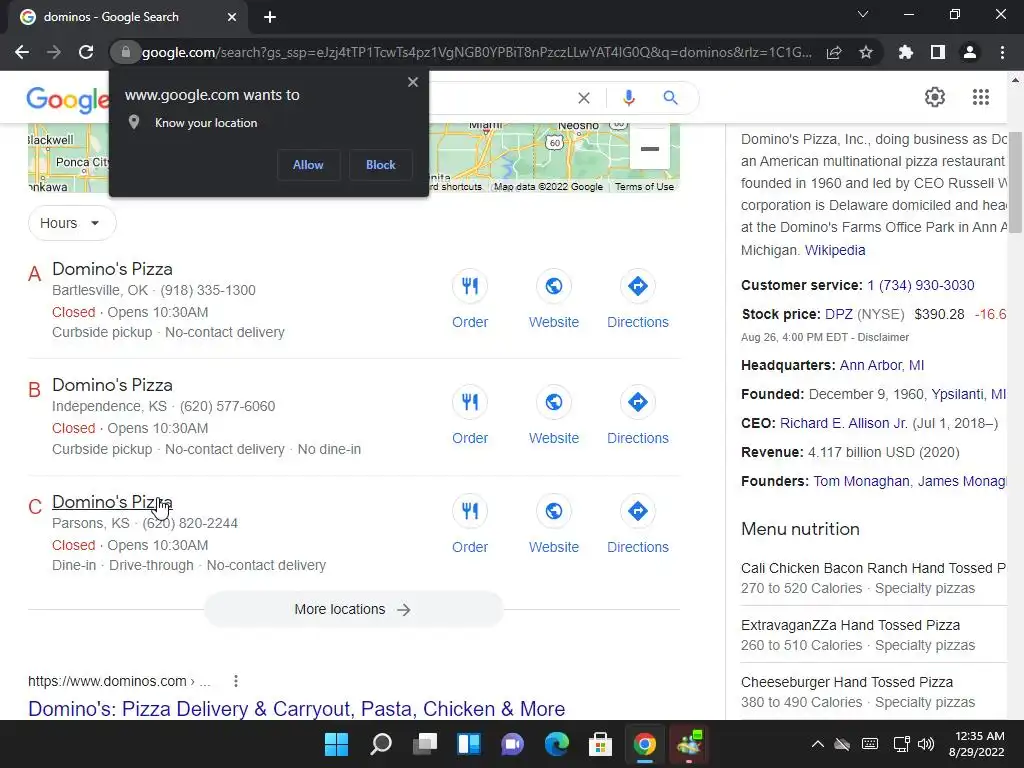Open the Domino's: Pizza Delivery & Carryout result
The image size is (1024, 768).
tap(296, 709)
